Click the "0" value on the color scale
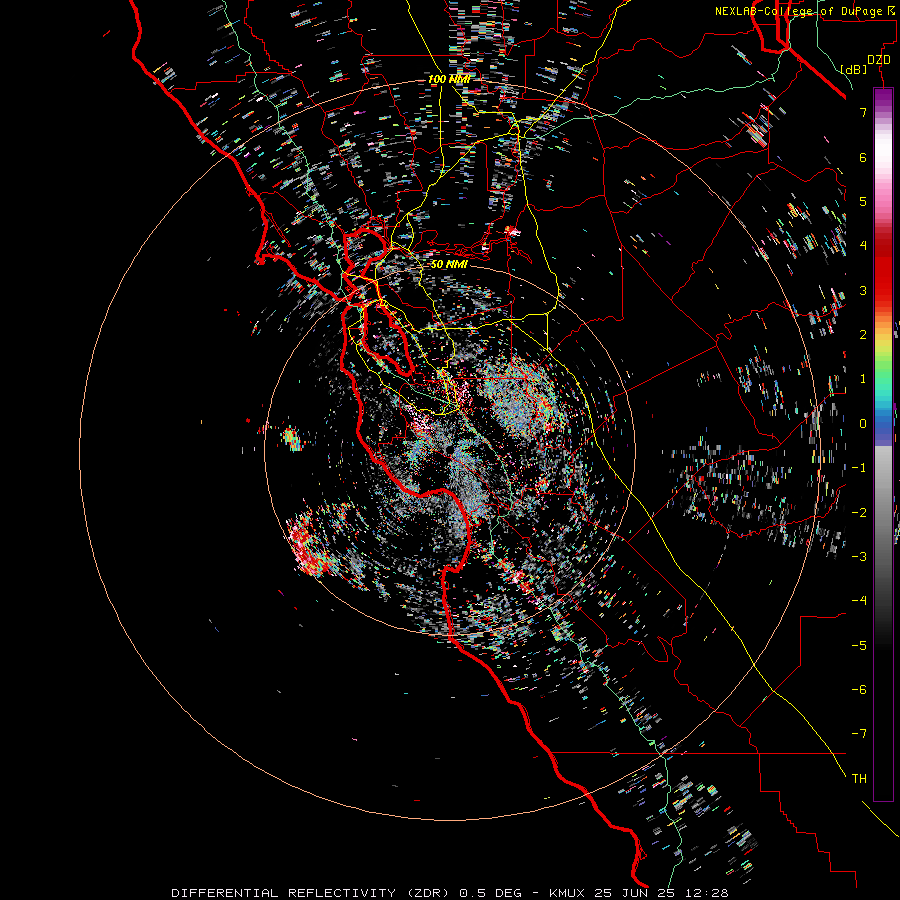 (x=863, y=424)
